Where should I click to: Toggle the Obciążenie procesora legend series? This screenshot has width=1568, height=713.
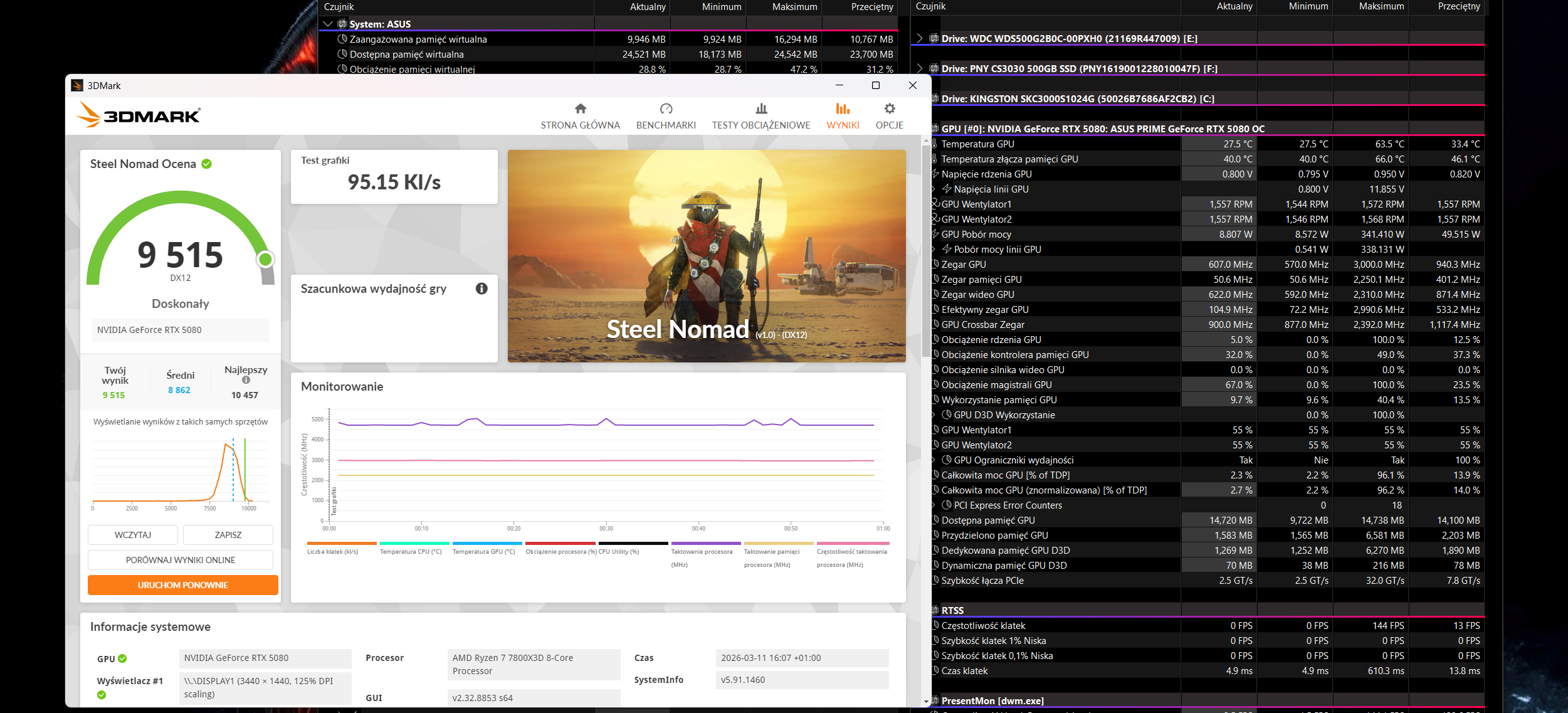click(x=560, y=552)
